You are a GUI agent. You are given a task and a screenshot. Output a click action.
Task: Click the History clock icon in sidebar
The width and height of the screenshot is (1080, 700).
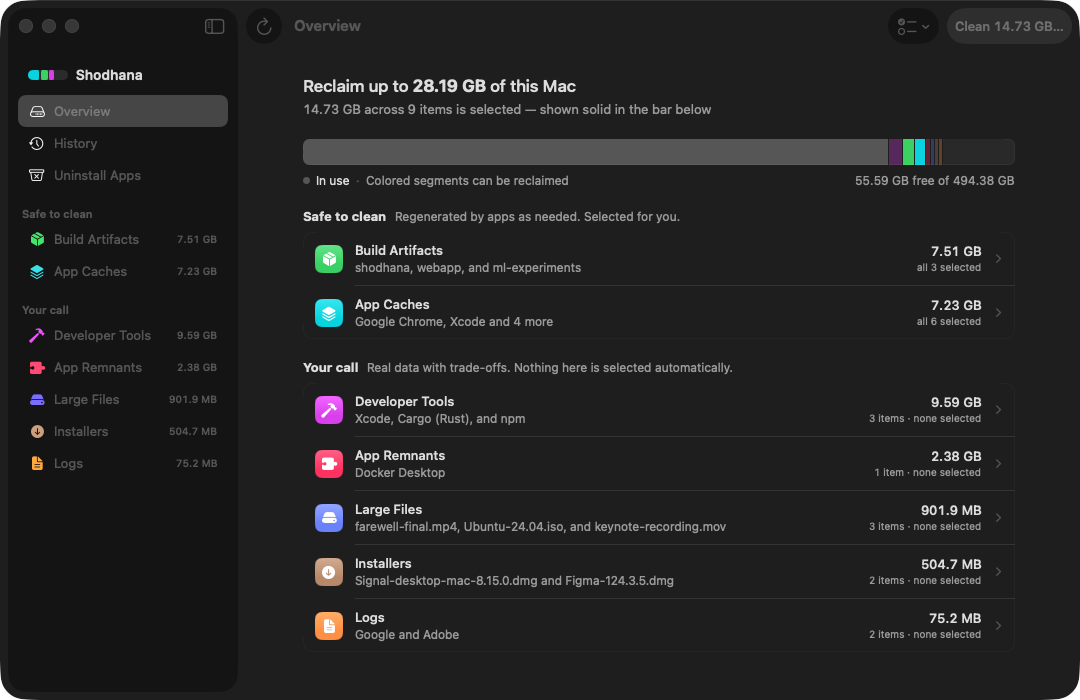pyautogui.click(x=37, y=143)
